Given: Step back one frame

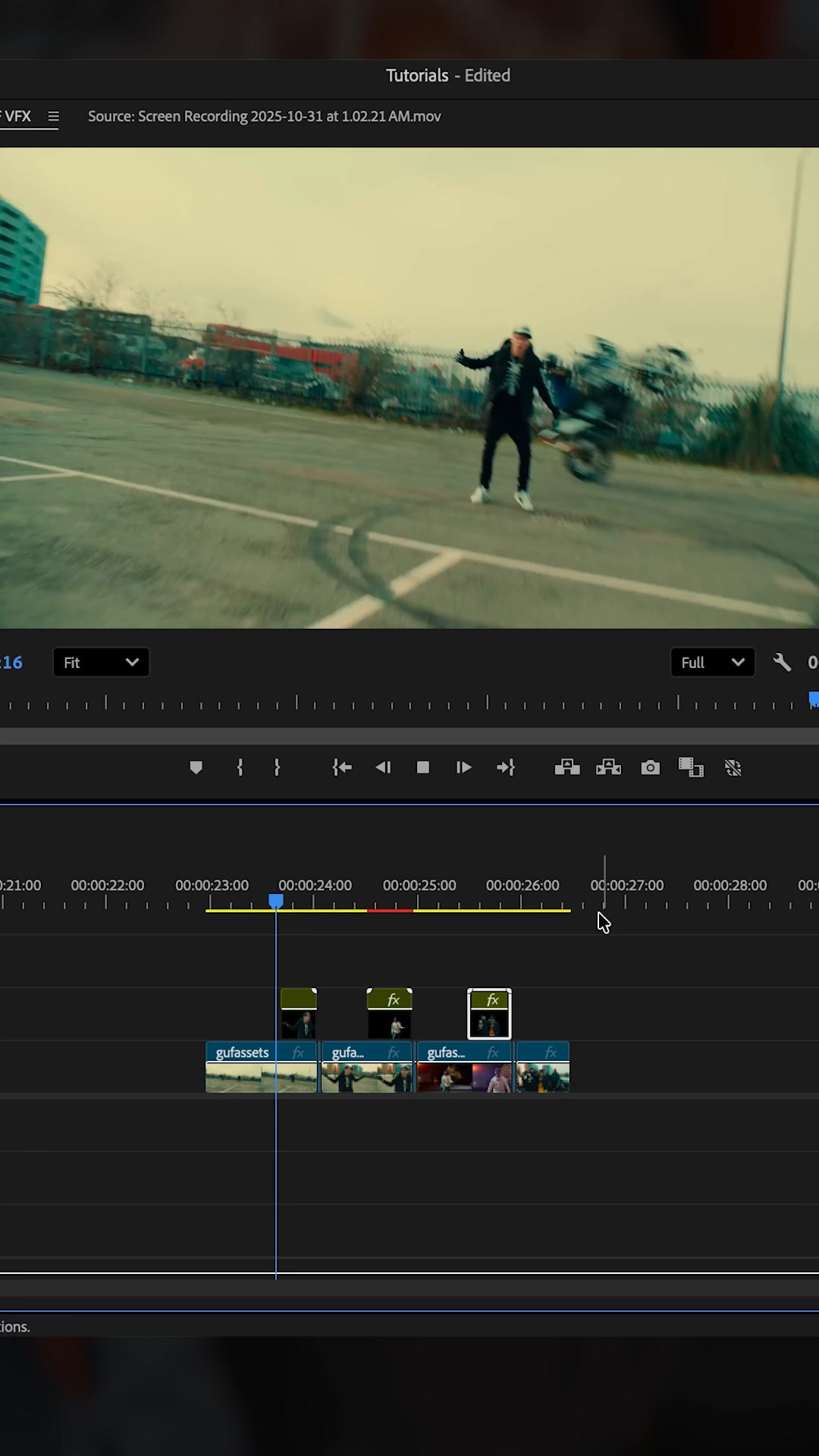Looking at the screenshot, I should [383, 767].
